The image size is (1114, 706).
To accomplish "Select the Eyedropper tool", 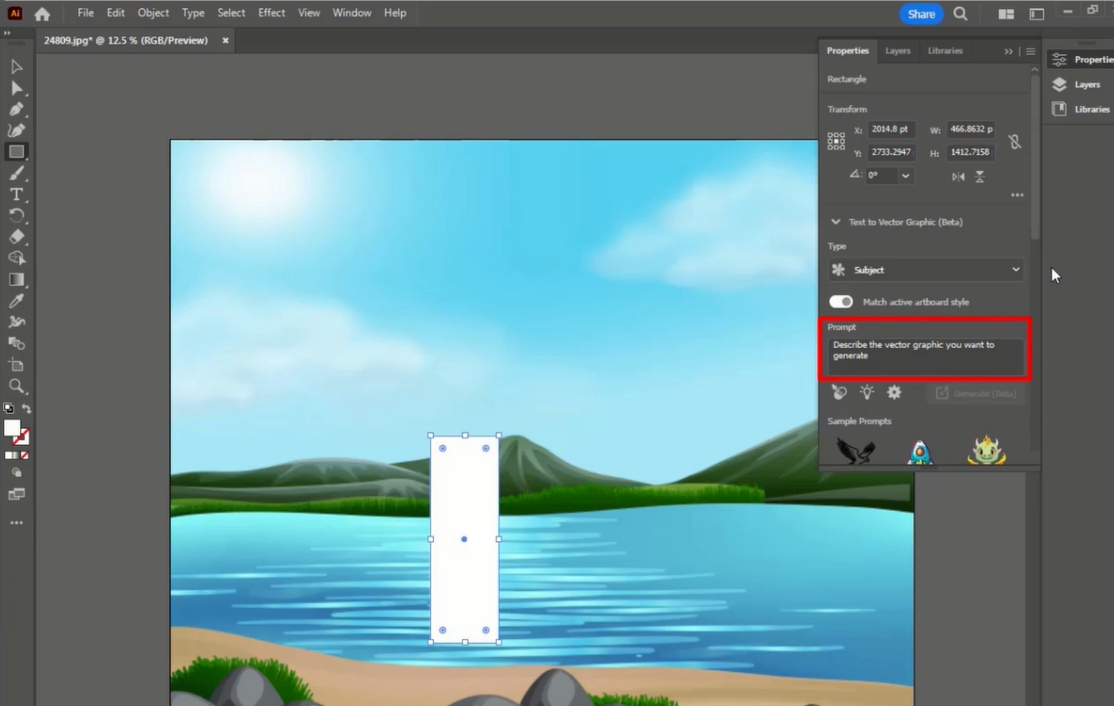I will coord(16,301).
